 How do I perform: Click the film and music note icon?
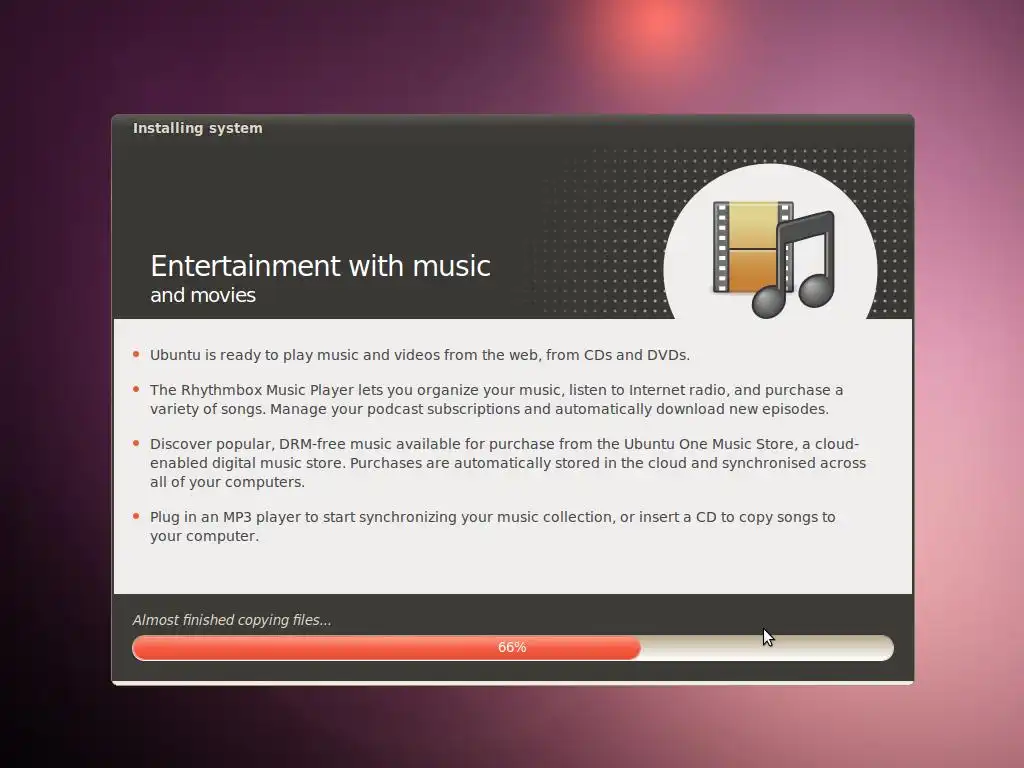[x=774, y=259]
